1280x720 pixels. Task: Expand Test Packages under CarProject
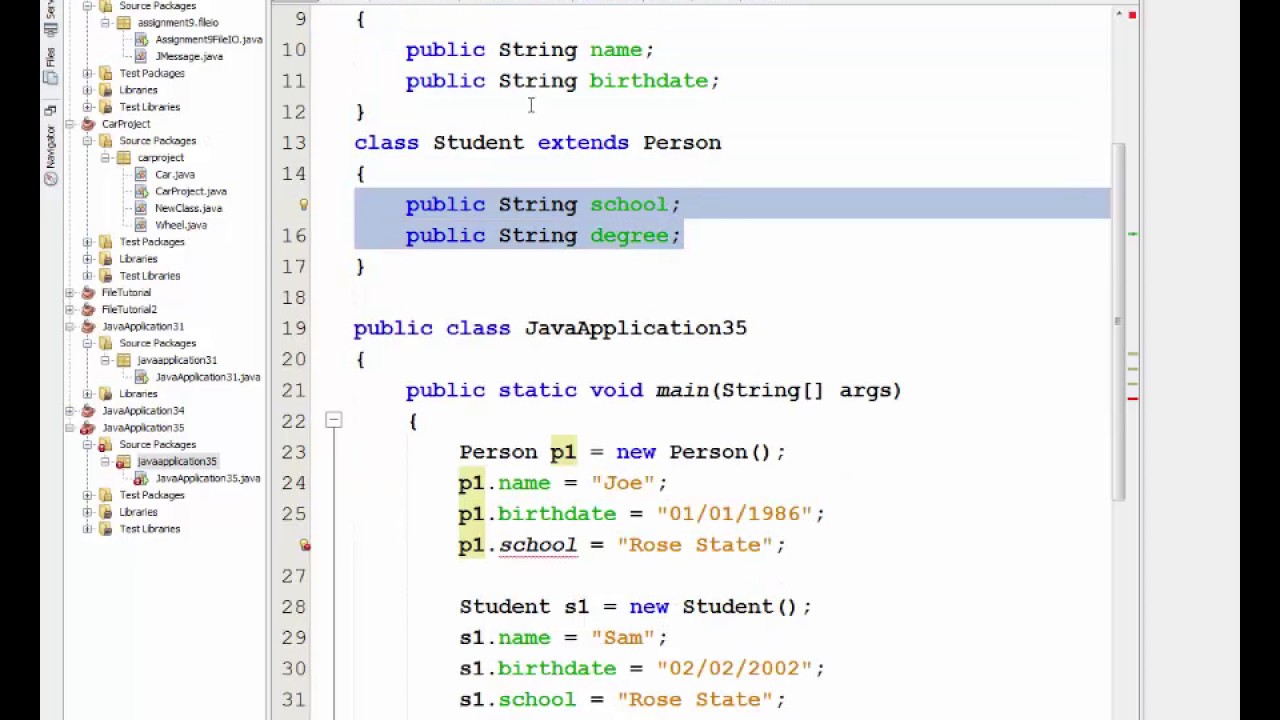click(x=88, y=242)
